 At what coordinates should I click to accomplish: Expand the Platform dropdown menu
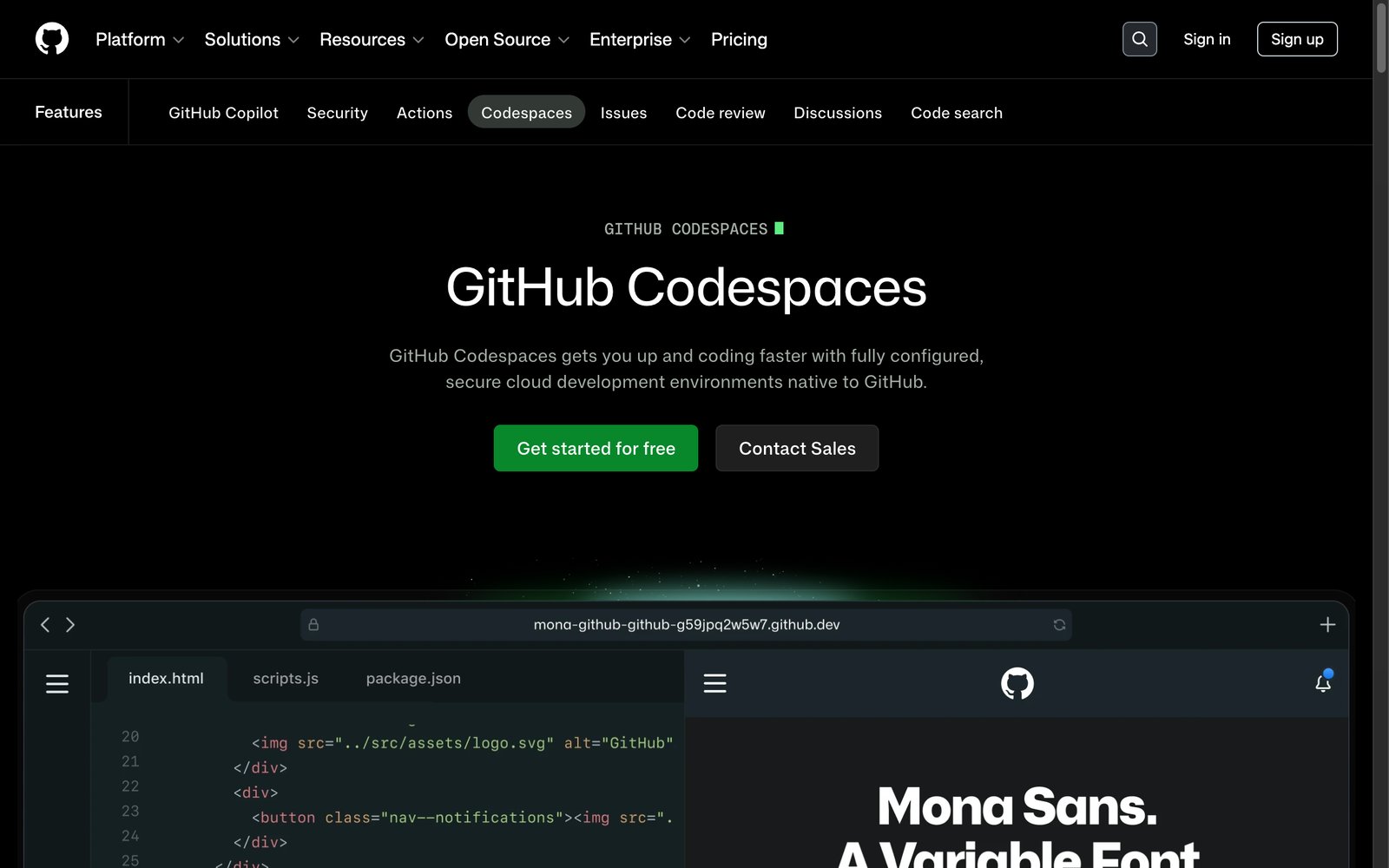click(x=140, y=40)
